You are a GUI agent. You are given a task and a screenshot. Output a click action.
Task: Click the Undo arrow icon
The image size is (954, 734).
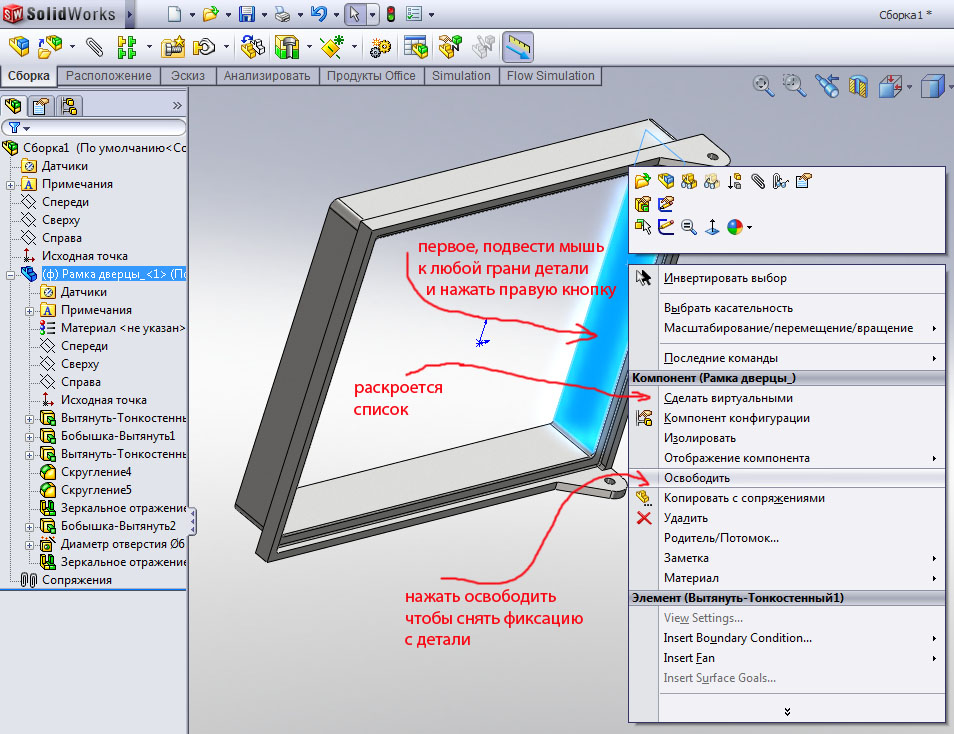[x=318, y=14]
